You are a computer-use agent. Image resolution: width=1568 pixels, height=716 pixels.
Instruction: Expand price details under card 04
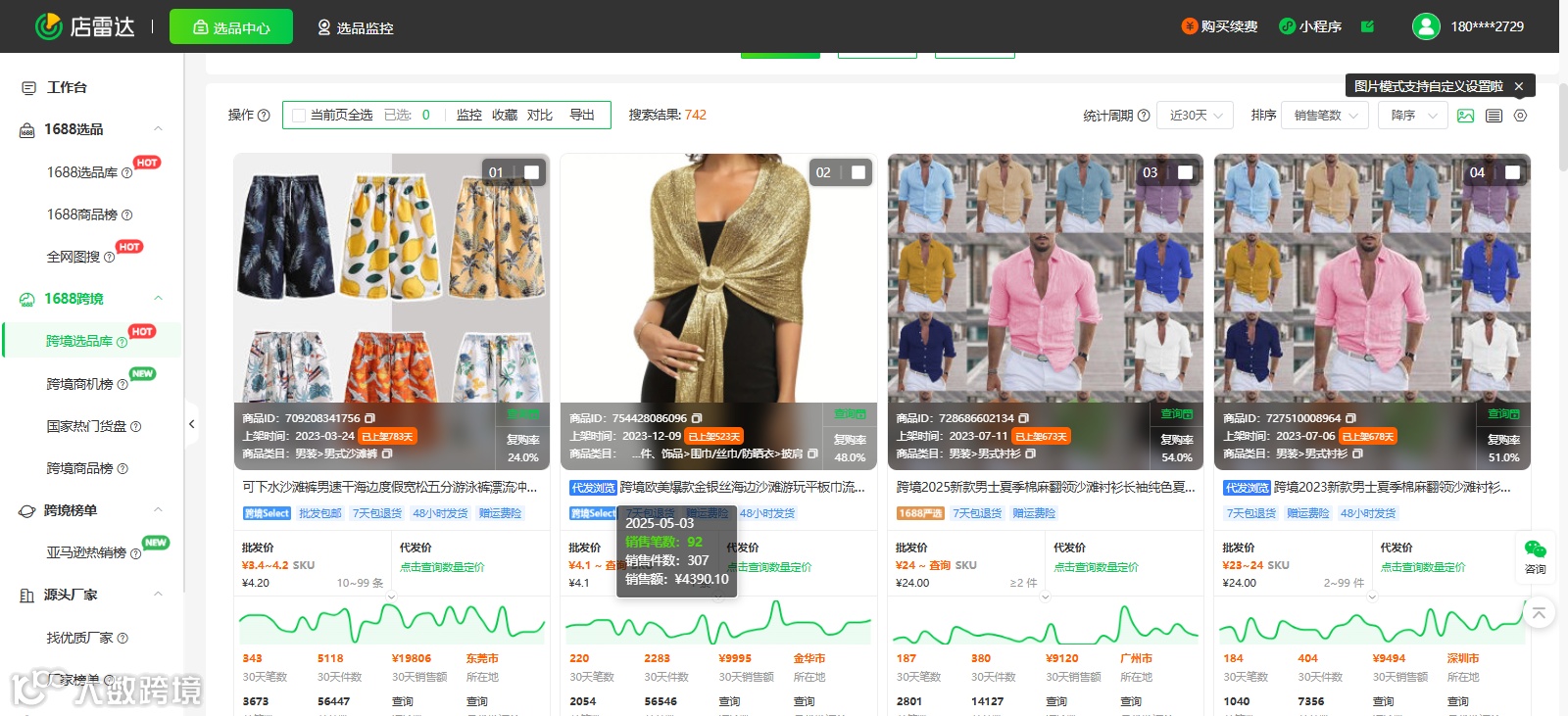coord(1372,597)
